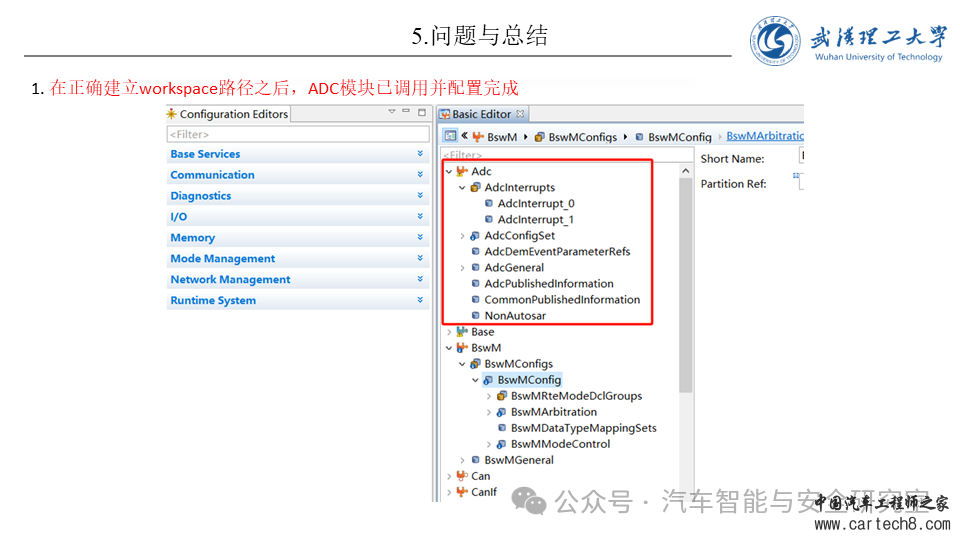Expand the BswMGeneral node arrow

462,460
